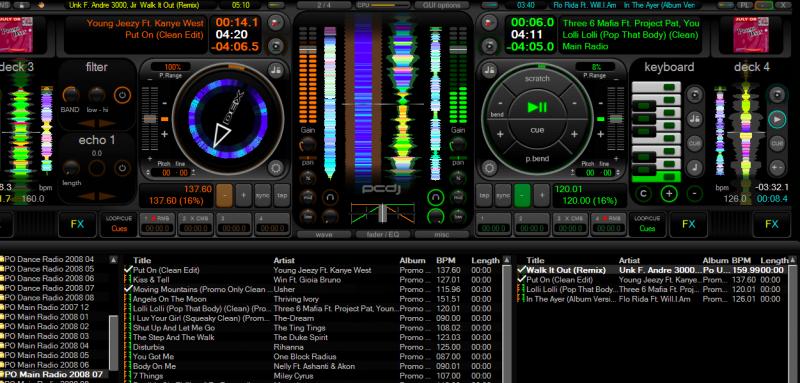Open left deck jog wheel settings gear
The width and height of the screenshot is (800, 383).
coord(276,167)
